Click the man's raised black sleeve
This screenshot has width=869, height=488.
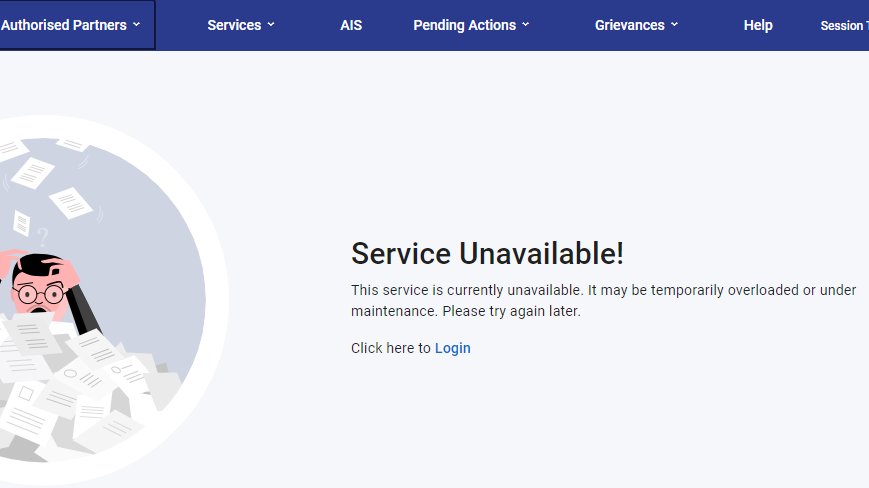(x=82, y=309)
